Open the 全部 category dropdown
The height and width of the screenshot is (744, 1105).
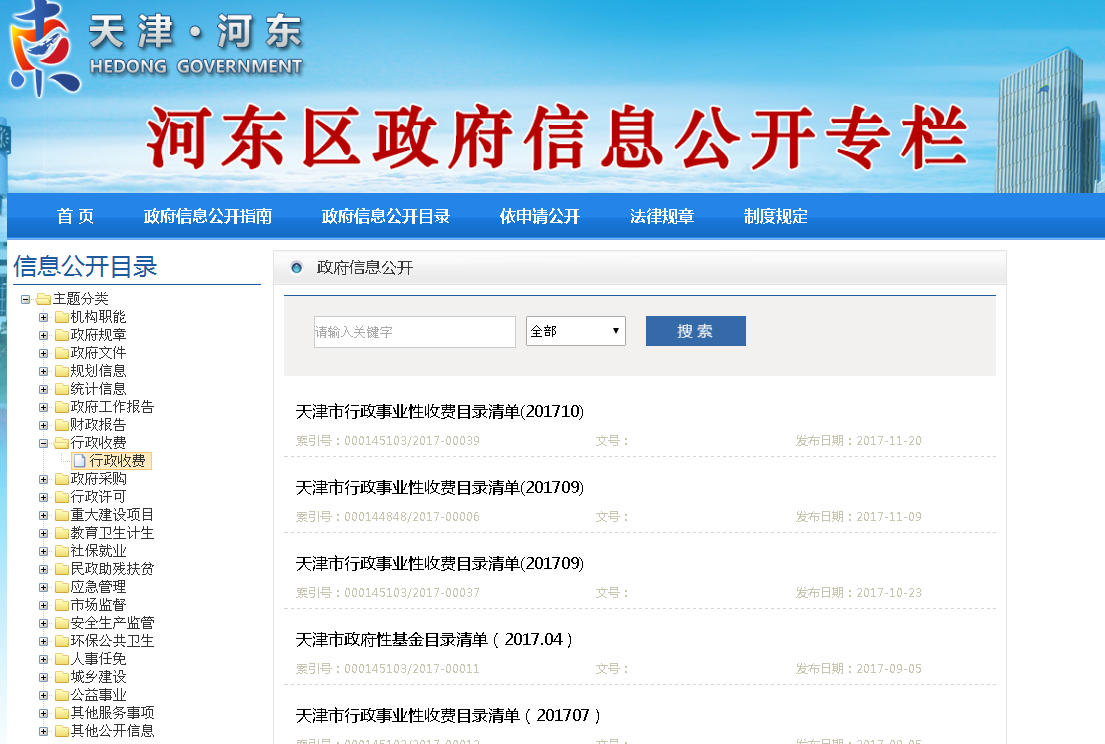pos(575,331)
